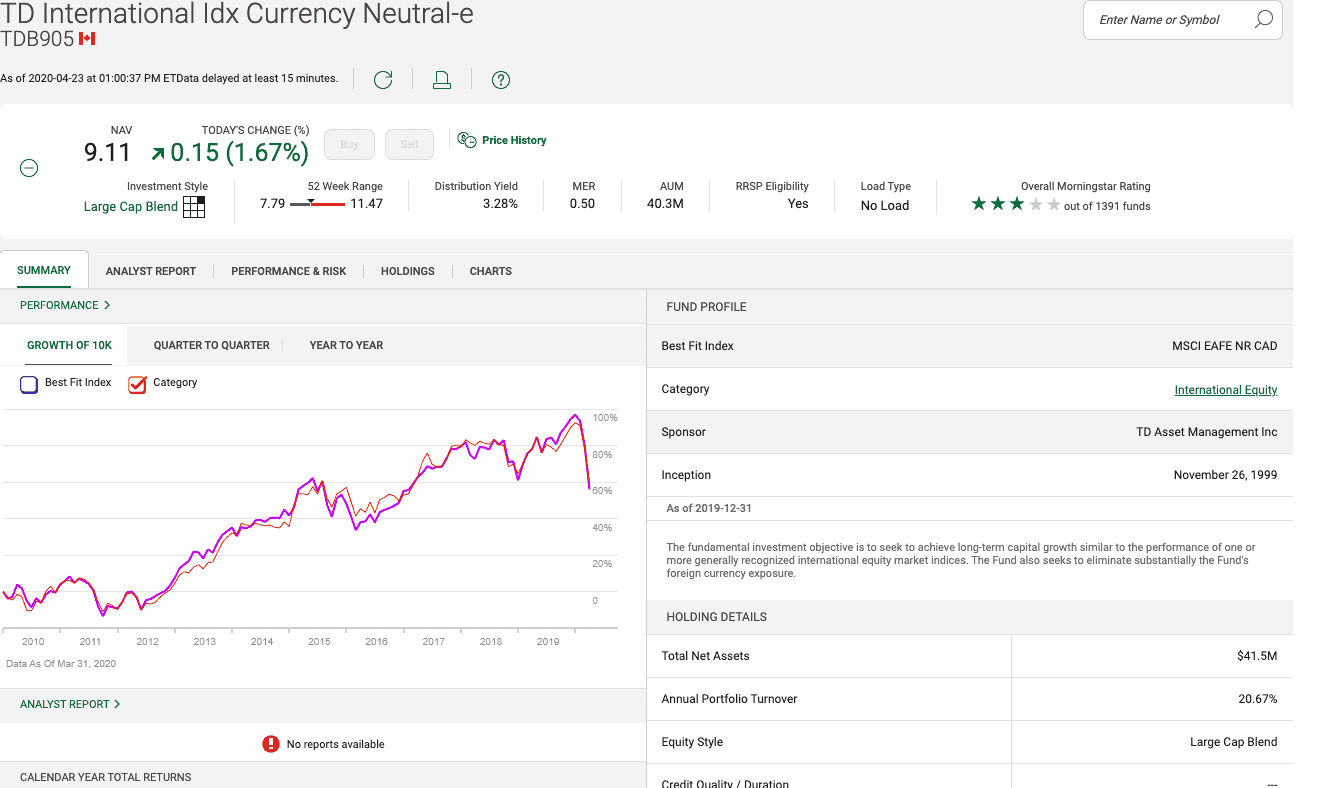Select the GROWTH OF 10K chart tab
The height and width of the screenshot is (788, 1327).
point(69,345)
